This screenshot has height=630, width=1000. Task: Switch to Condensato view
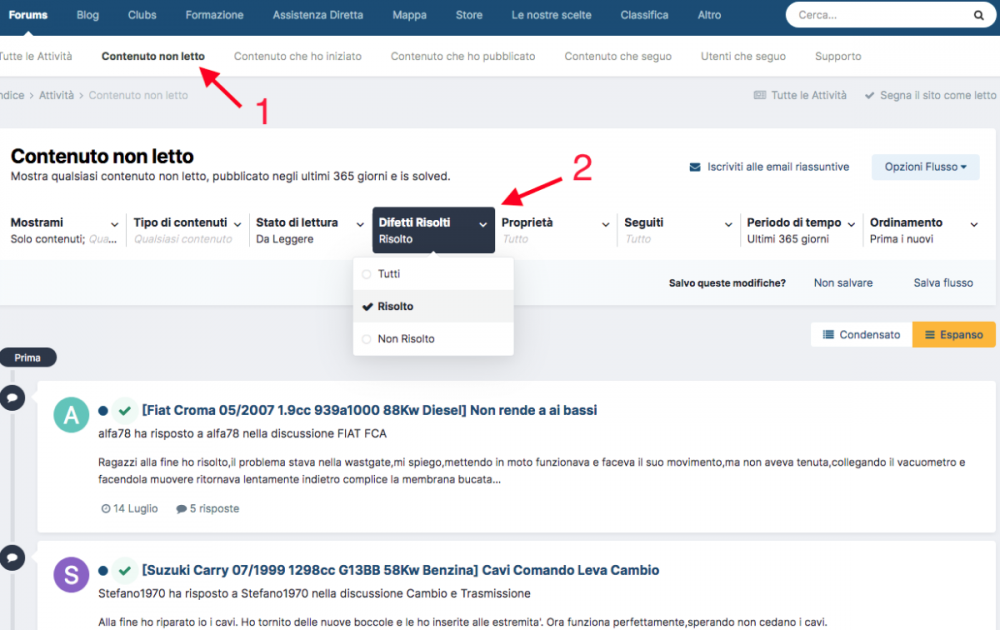[861, 335]
